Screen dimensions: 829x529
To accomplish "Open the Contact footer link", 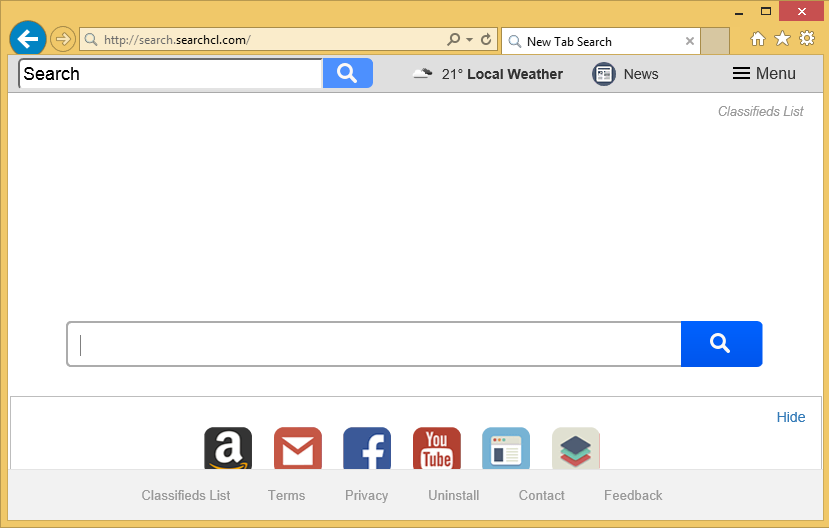I will coord(541,496).
